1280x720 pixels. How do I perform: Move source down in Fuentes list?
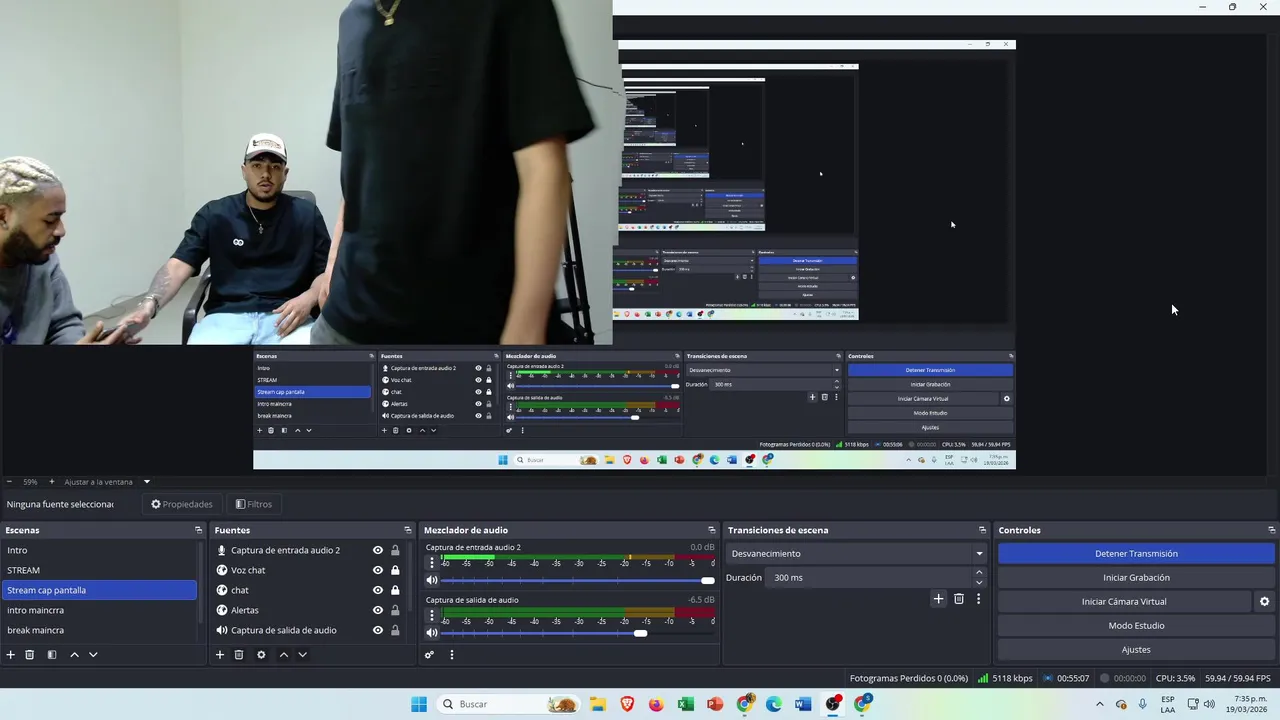click(x=302, y=655)
